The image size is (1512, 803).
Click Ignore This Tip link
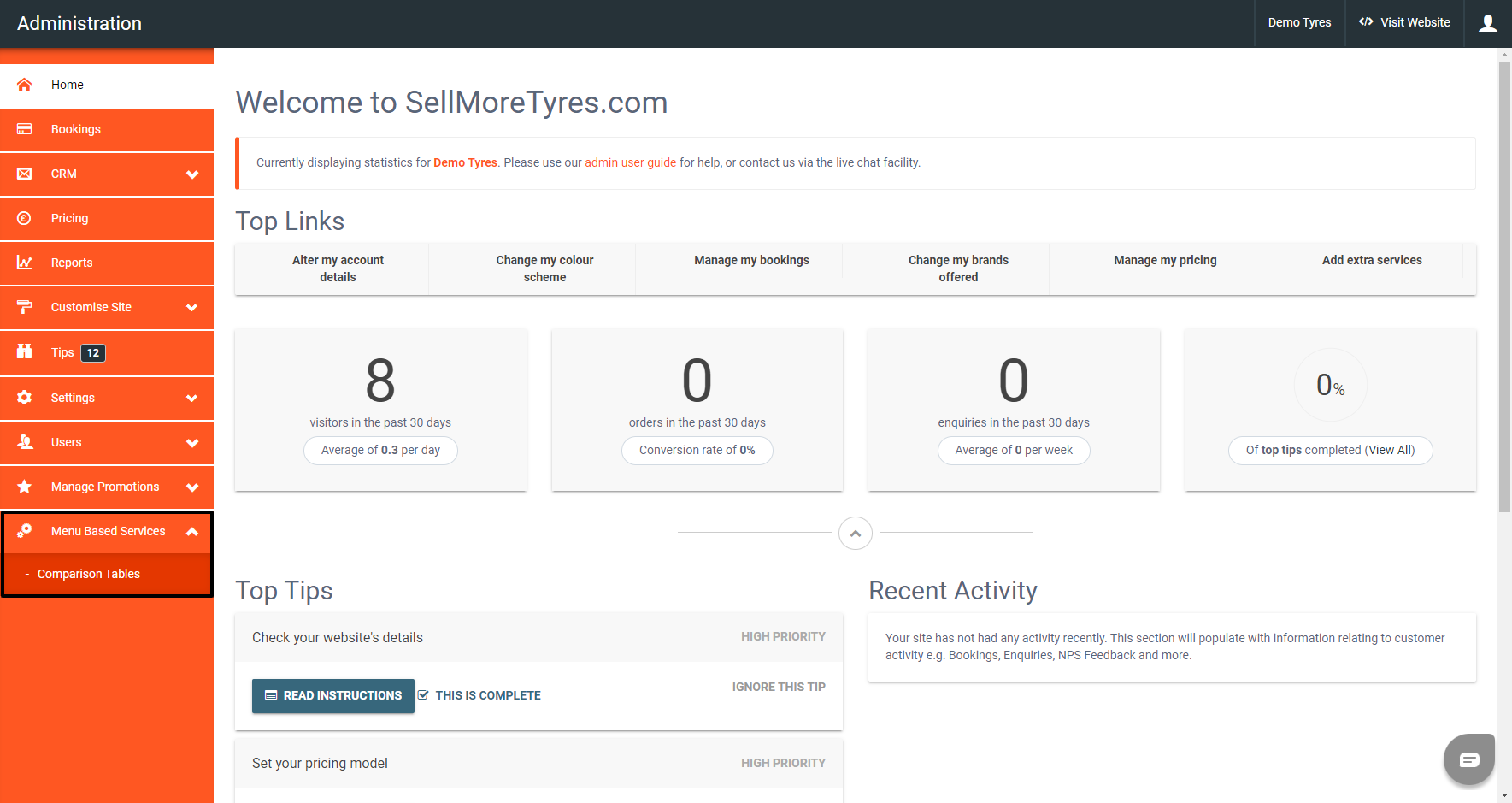[779, 687]
